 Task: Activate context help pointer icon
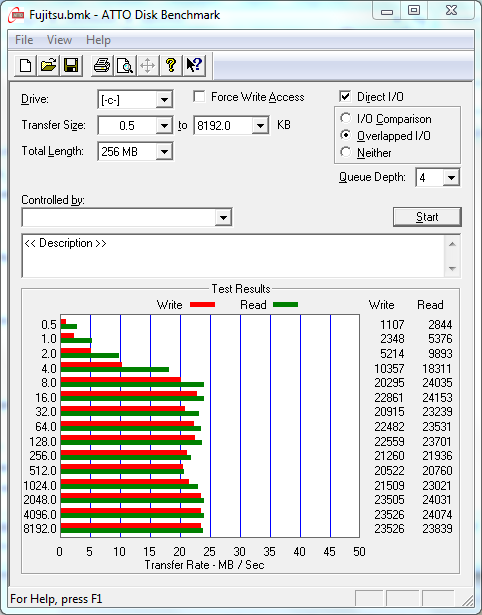(x=194, y=66)
